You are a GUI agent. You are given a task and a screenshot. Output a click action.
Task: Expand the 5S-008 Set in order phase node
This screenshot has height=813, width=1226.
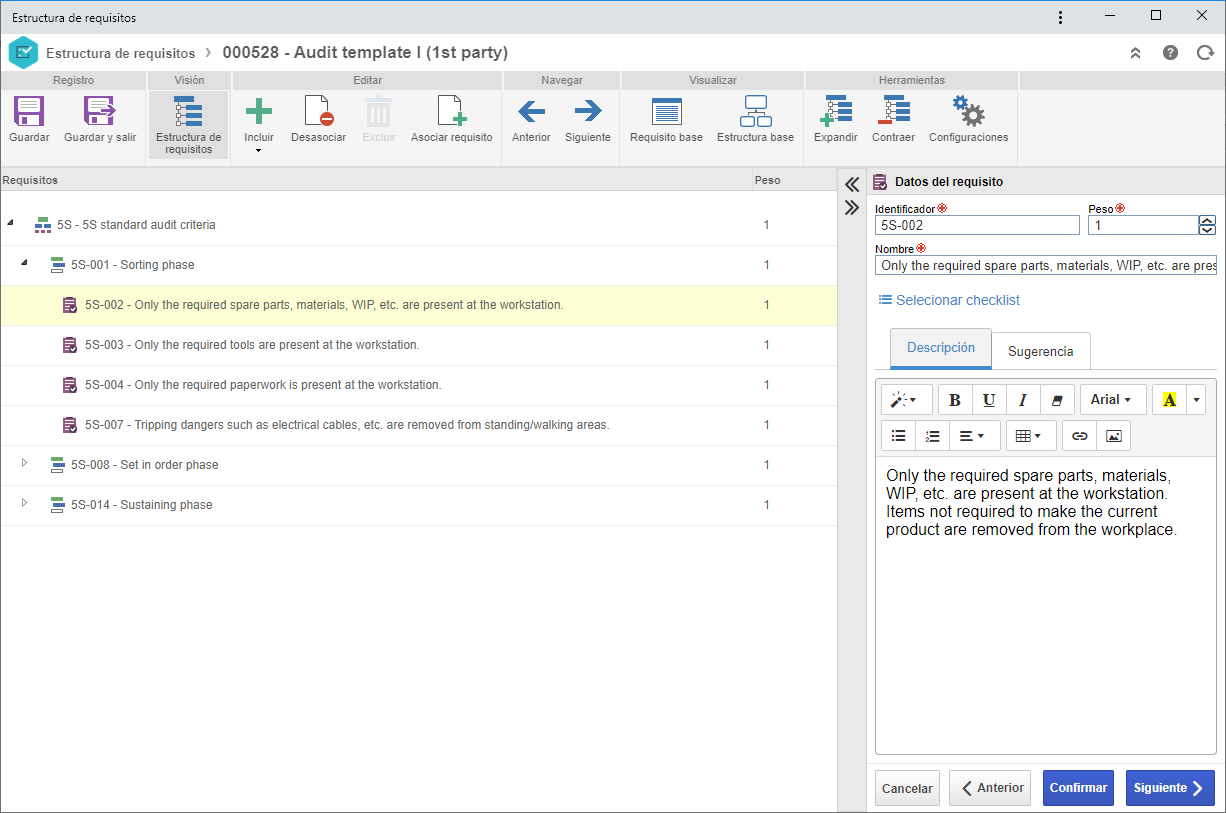[x=25, y=463]
